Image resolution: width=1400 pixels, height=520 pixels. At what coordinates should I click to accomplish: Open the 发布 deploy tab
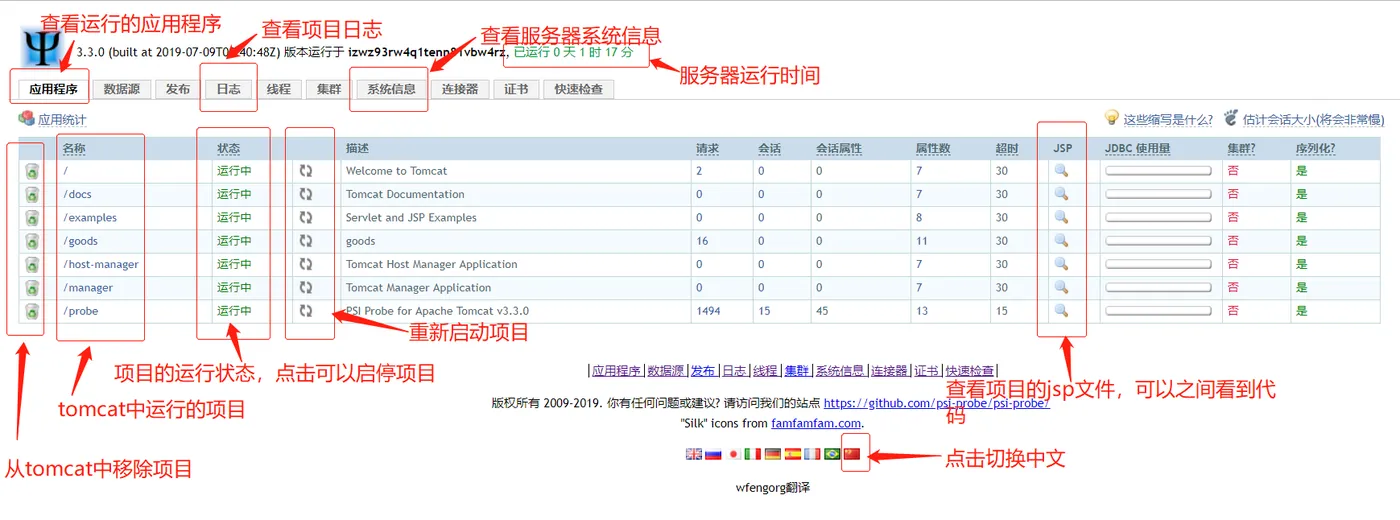(x=178, y=89)
